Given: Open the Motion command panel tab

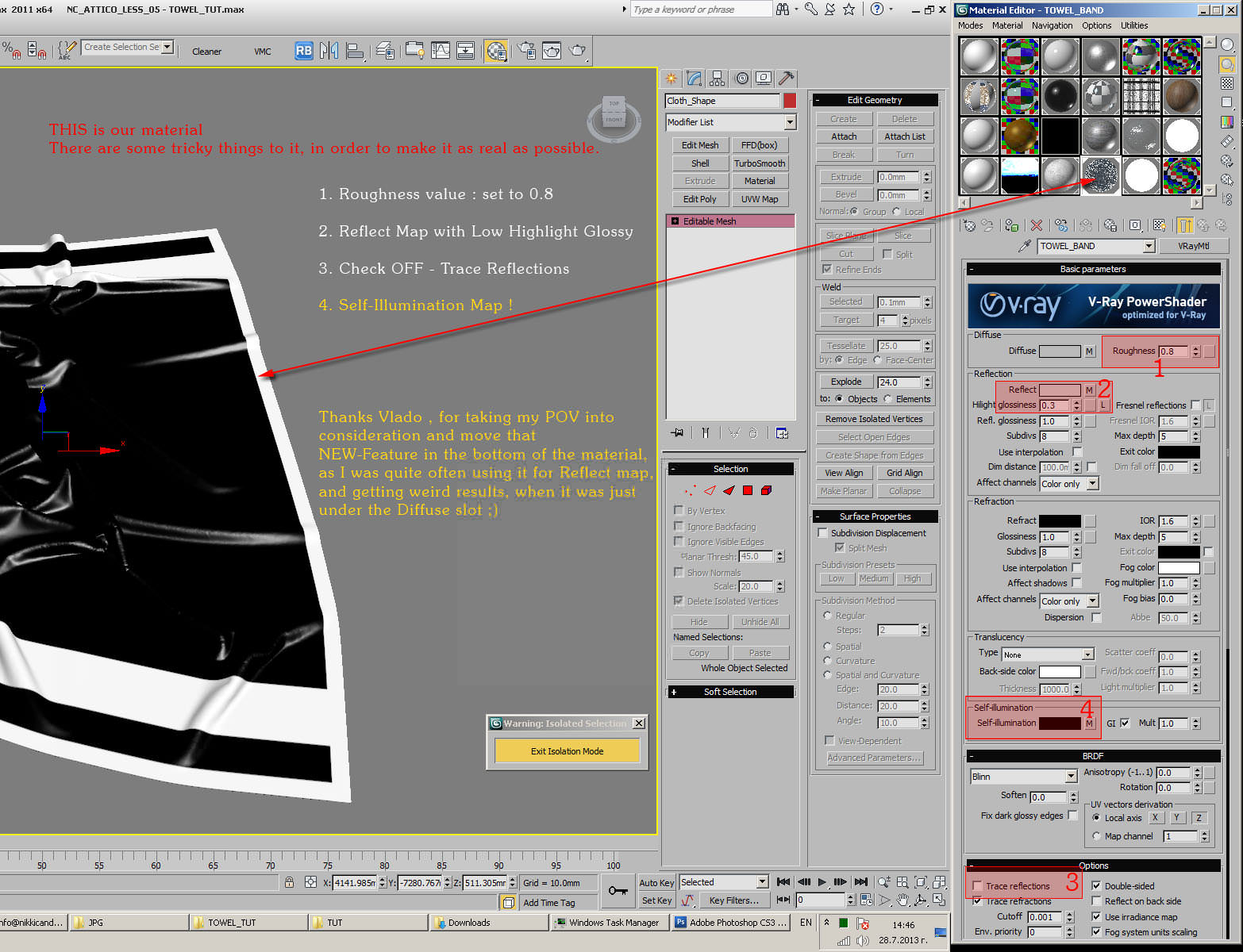Looking at the screenshot, I should 741,78.
